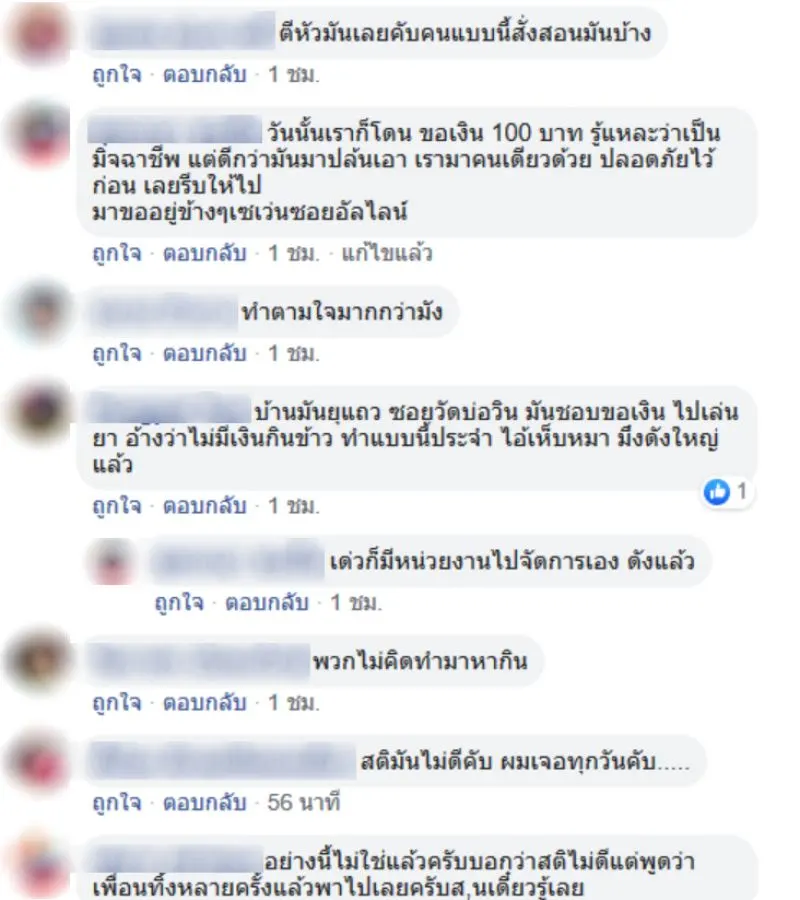Screen dimensions: 800x900
Task: Click ตอบกลับ under 'สติมันไม่ดีคับ' comment
Action: (205, 802)
